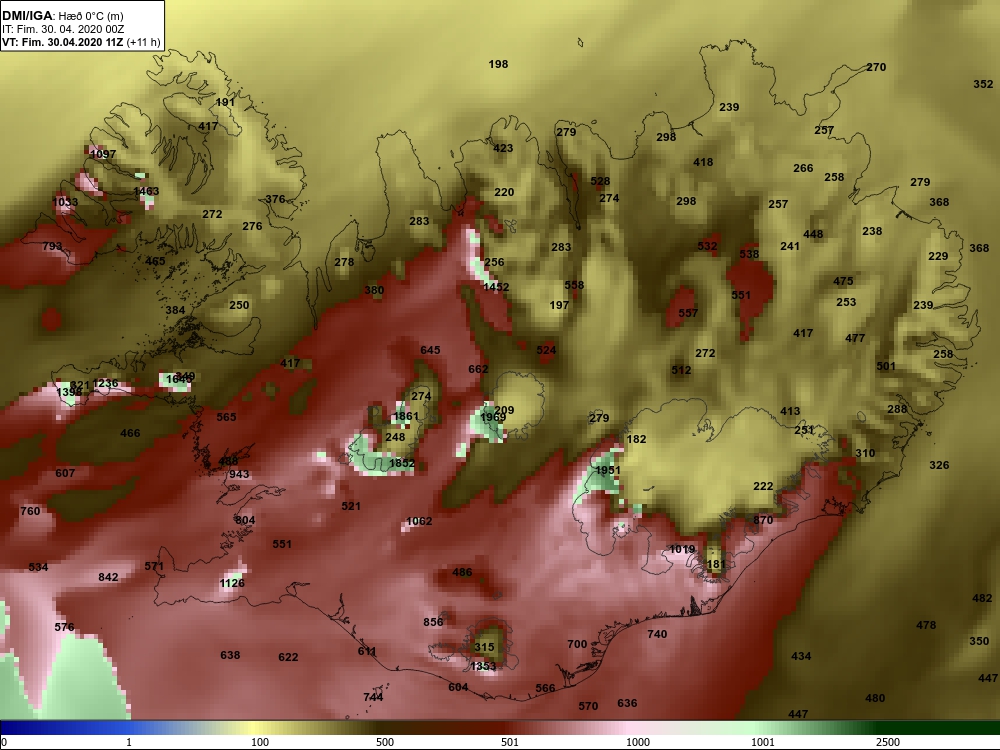Click the map value 1463 in the Westfjords
The height and width of the screenshot is (750, 1000).
(x=146, y=191)
